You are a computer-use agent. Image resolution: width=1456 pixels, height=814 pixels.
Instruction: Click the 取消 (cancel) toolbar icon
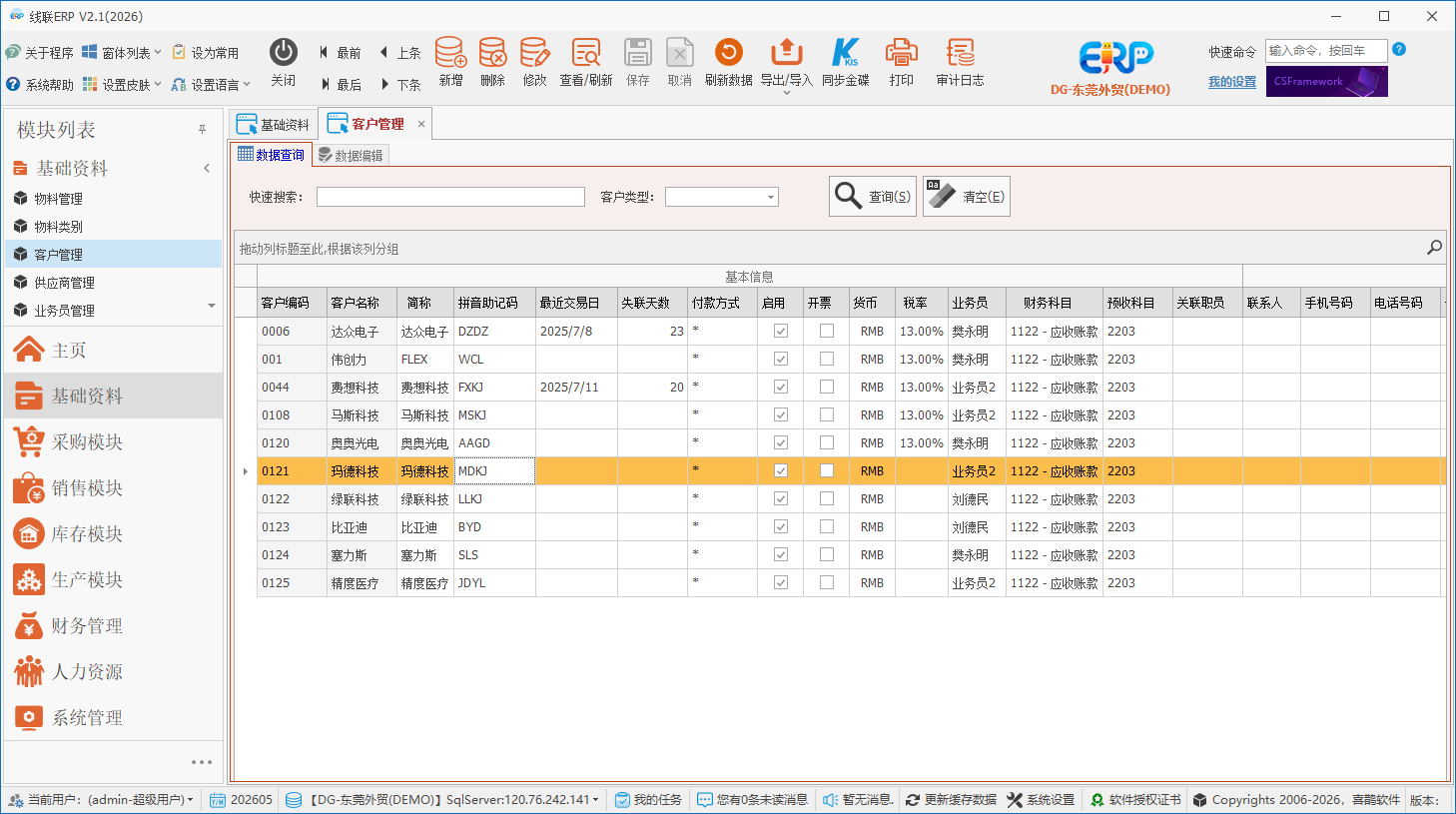tap(680, 62)
